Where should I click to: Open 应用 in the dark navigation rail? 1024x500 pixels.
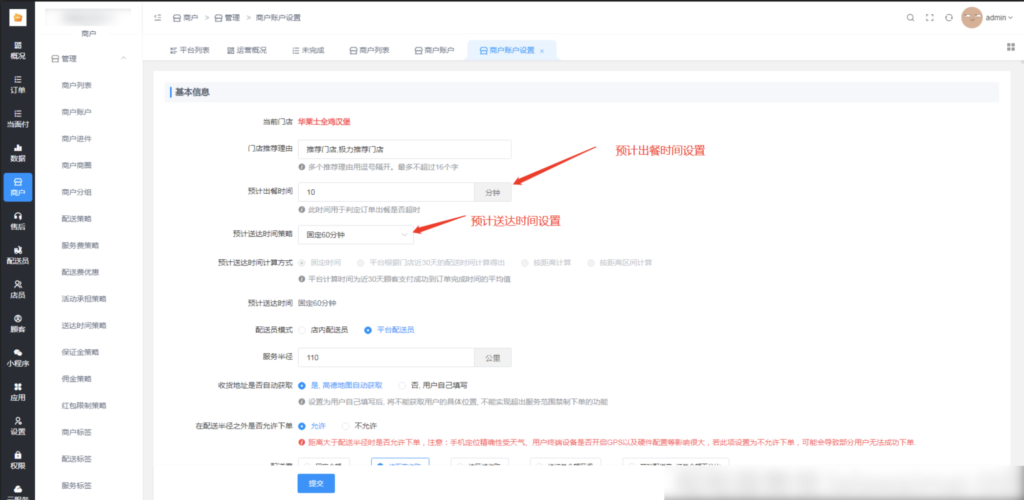tap(18, 392)
